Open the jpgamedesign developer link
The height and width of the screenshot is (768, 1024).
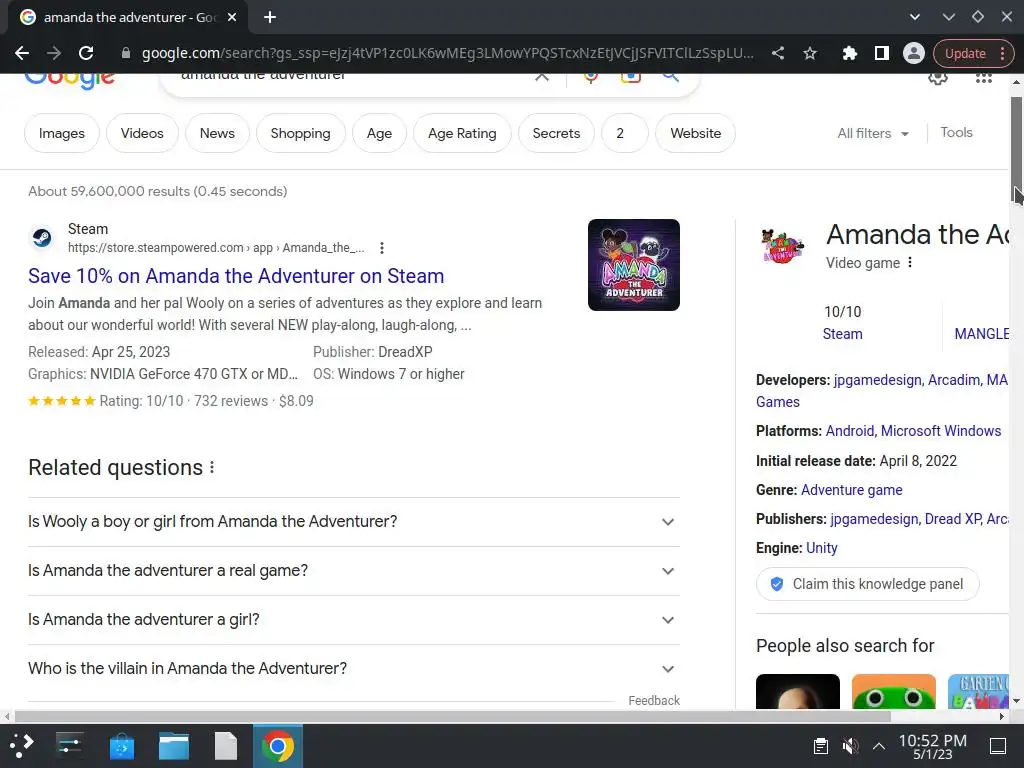point(877,380)
